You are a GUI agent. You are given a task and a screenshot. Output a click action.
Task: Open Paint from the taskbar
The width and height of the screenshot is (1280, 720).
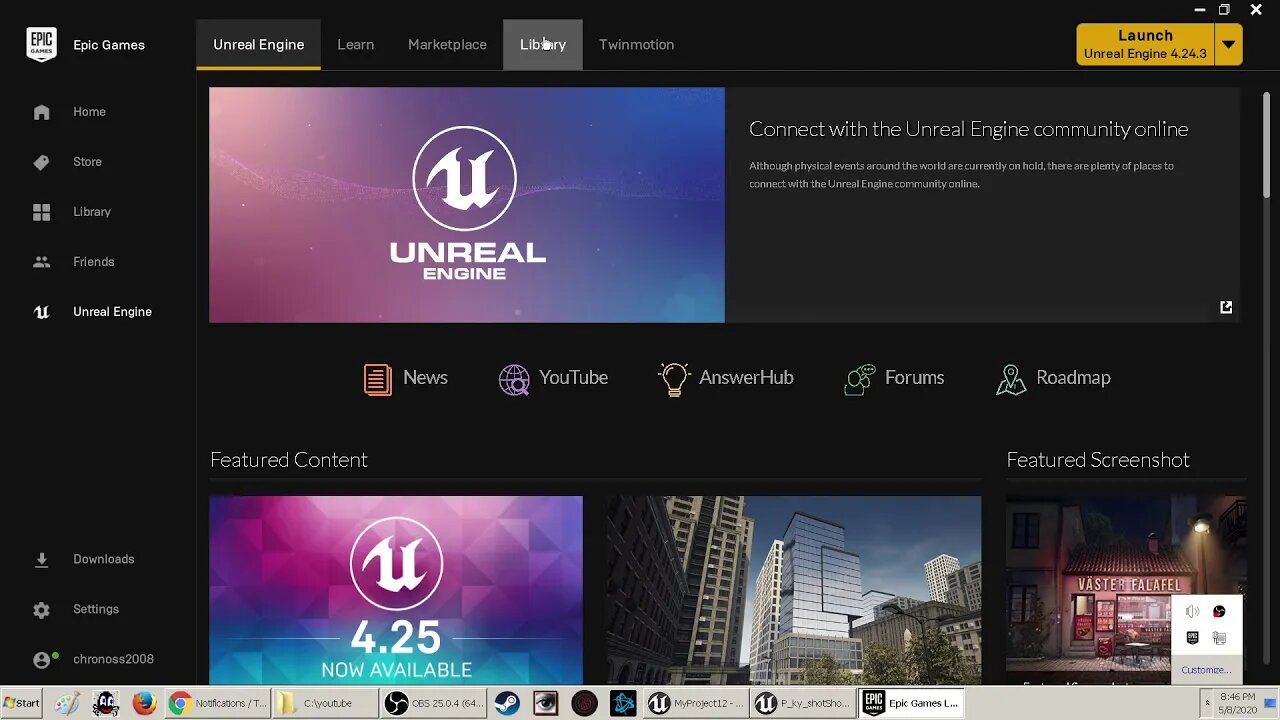point(67,703)
